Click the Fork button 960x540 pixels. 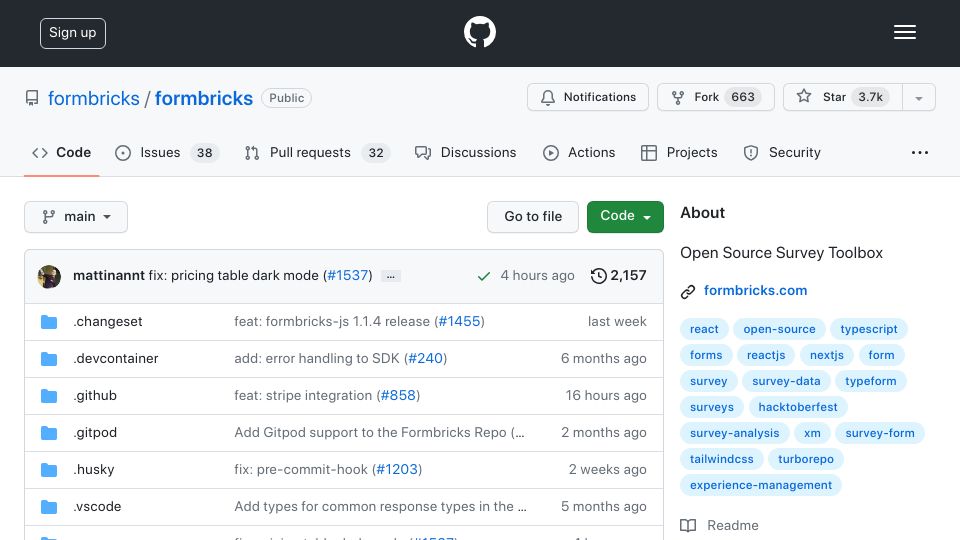[x=716, y=97]
